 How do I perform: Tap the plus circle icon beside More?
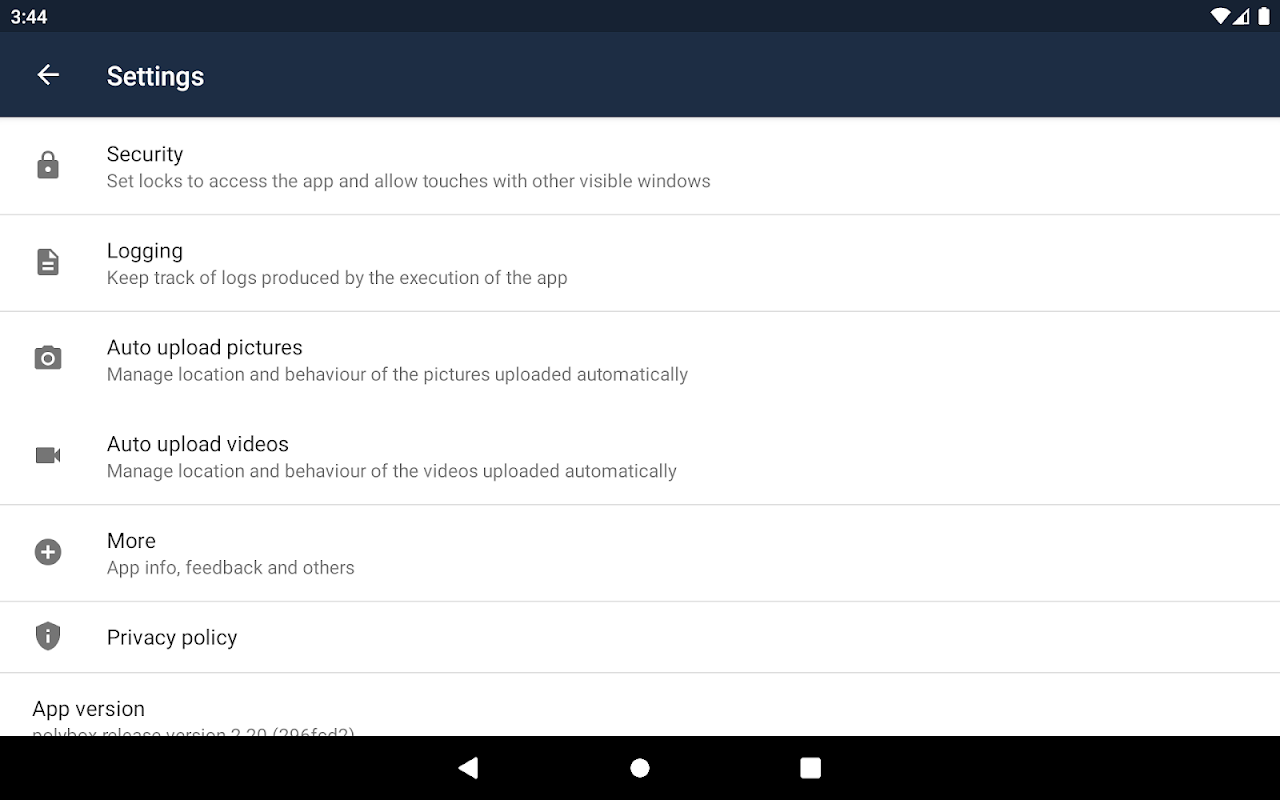(x=48, y=552)
